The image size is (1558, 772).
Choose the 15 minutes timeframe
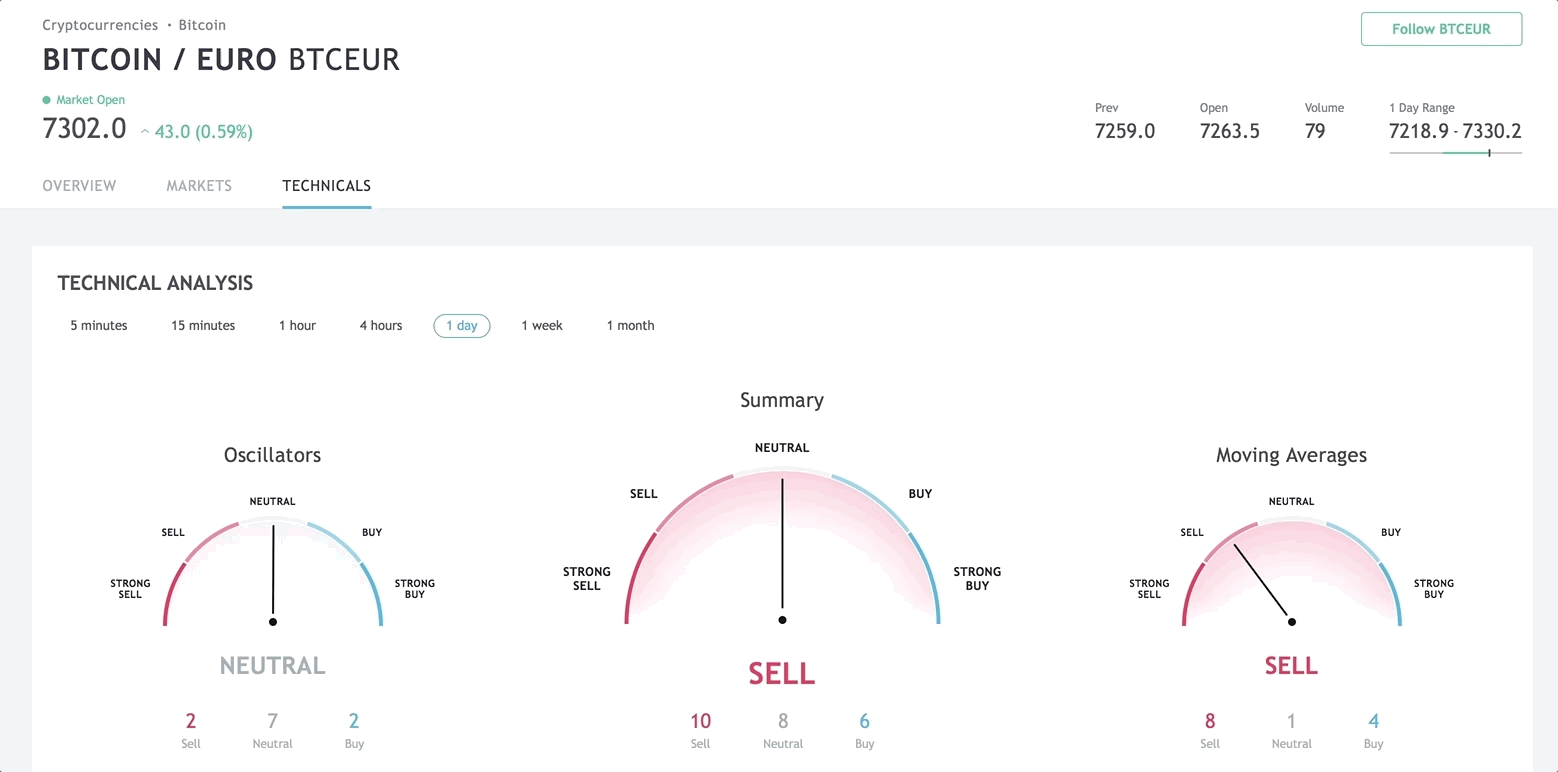(x=203, y=326)
